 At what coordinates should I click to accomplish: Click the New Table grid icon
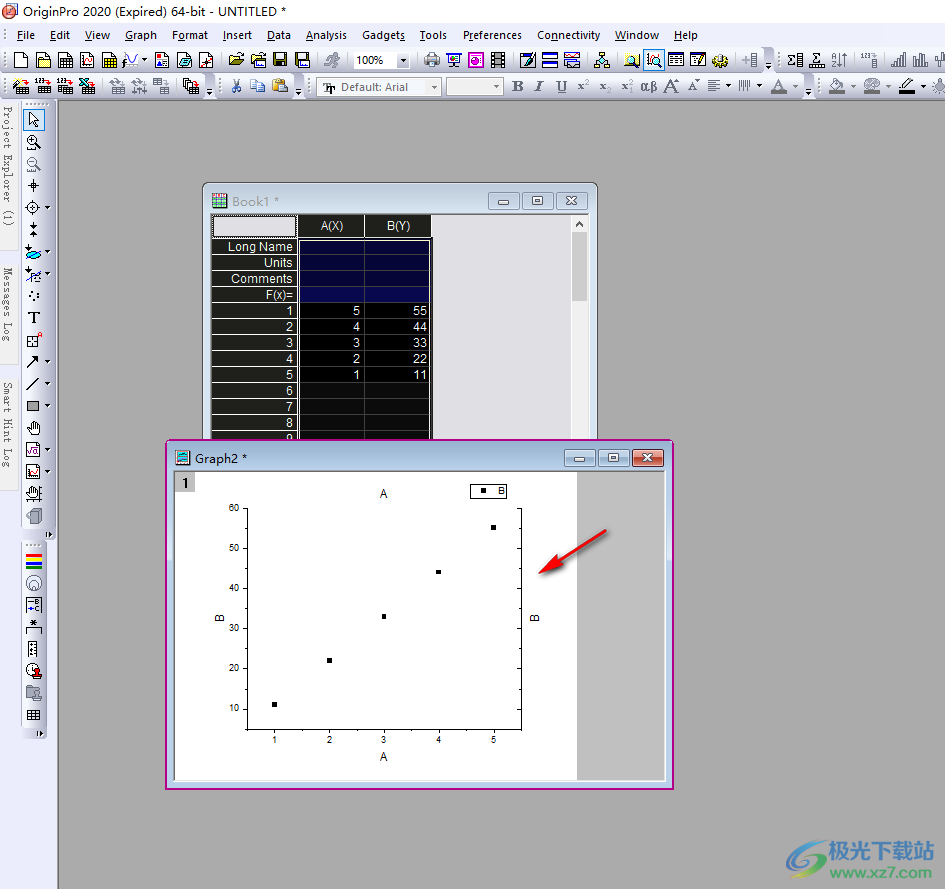pos(34,715)
